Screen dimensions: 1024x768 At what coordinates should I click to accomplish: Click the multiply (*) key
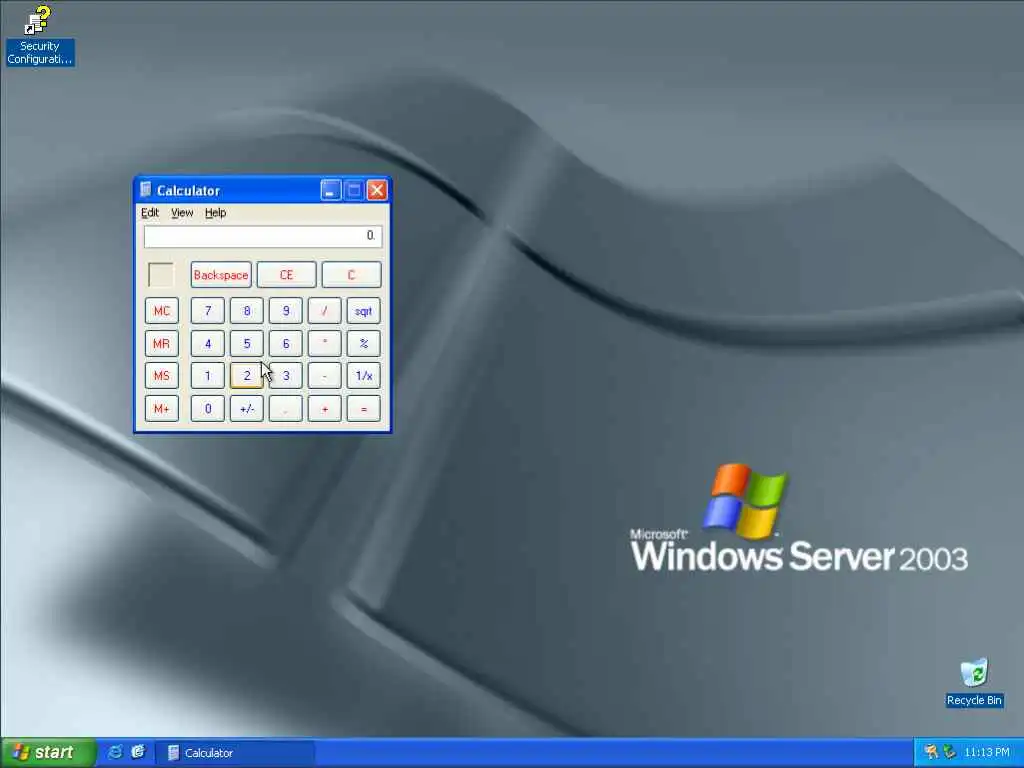click(x=325, y=344)
